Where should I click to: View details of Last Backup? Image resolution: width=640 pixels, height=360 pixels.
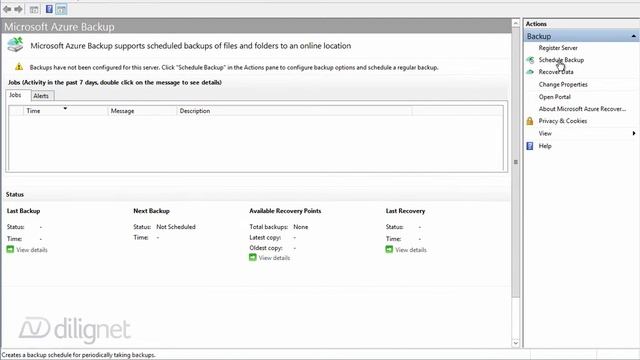pyautogui.click(x=32, y=250)
